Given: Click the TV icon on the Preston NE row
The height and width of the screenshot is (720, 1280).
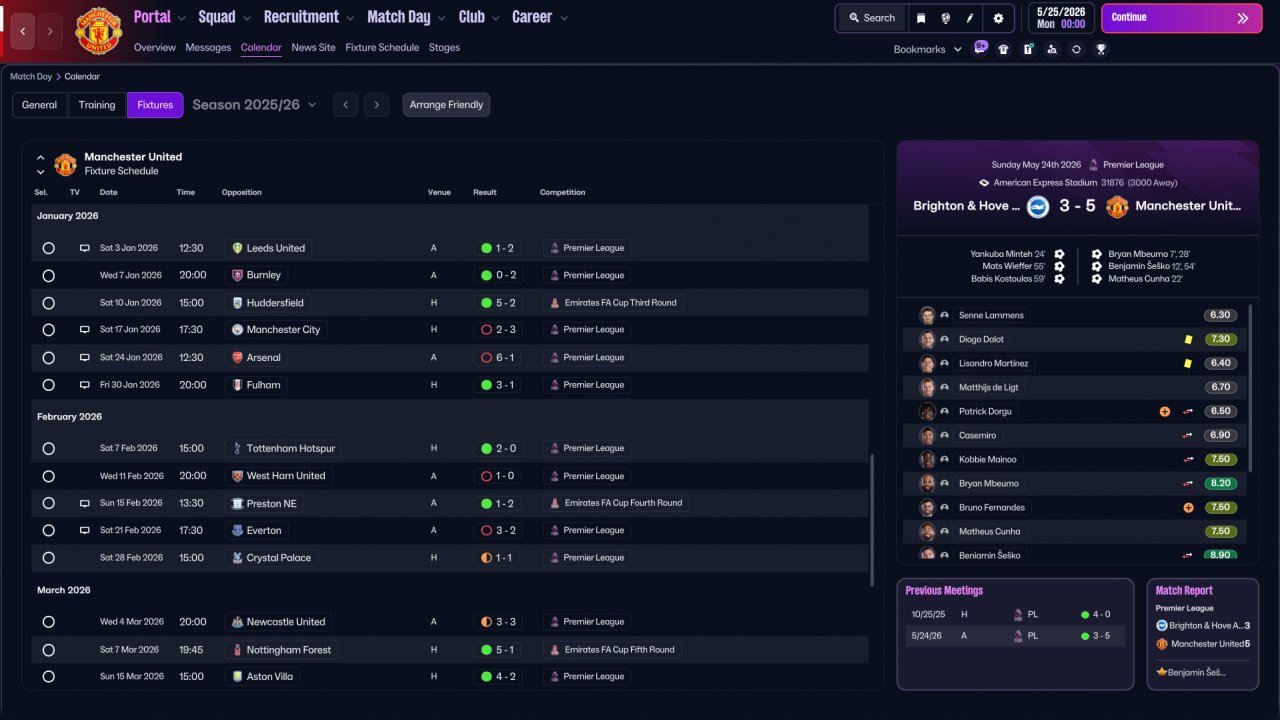Looking at the screenshot, I should 85,503.
